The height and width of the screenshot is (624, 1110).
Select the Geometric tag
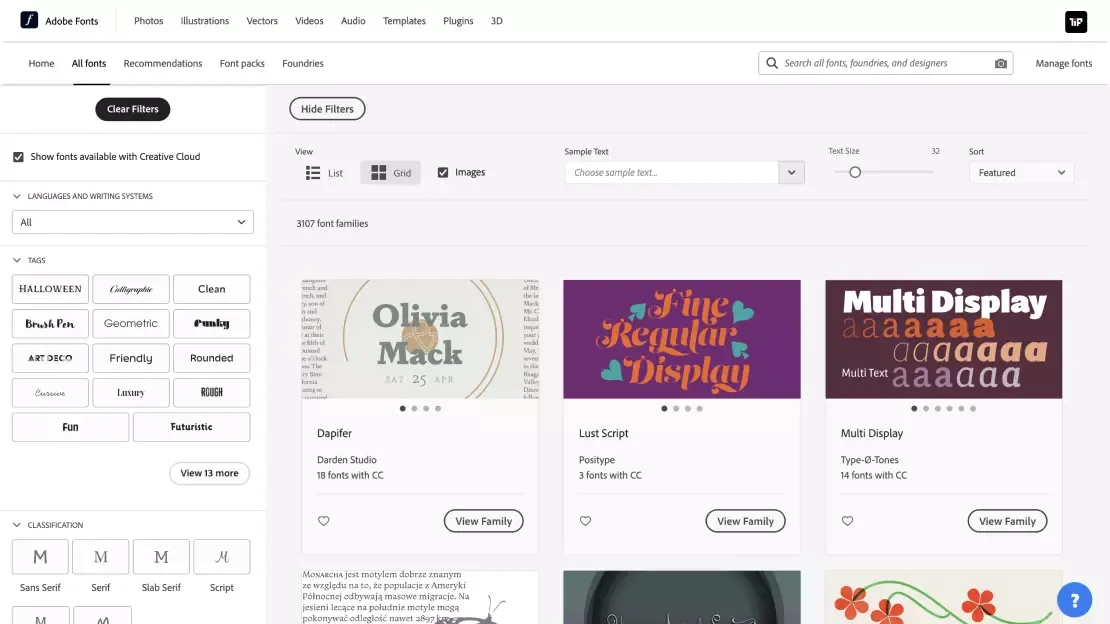[131, 324]
